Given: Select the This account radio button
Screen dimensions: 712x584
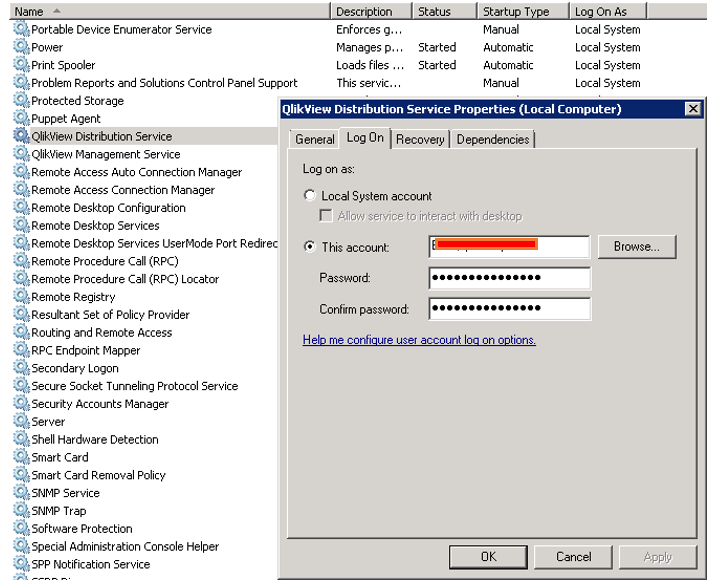Looking at the screenshot, I should click(x=310, y=247).
